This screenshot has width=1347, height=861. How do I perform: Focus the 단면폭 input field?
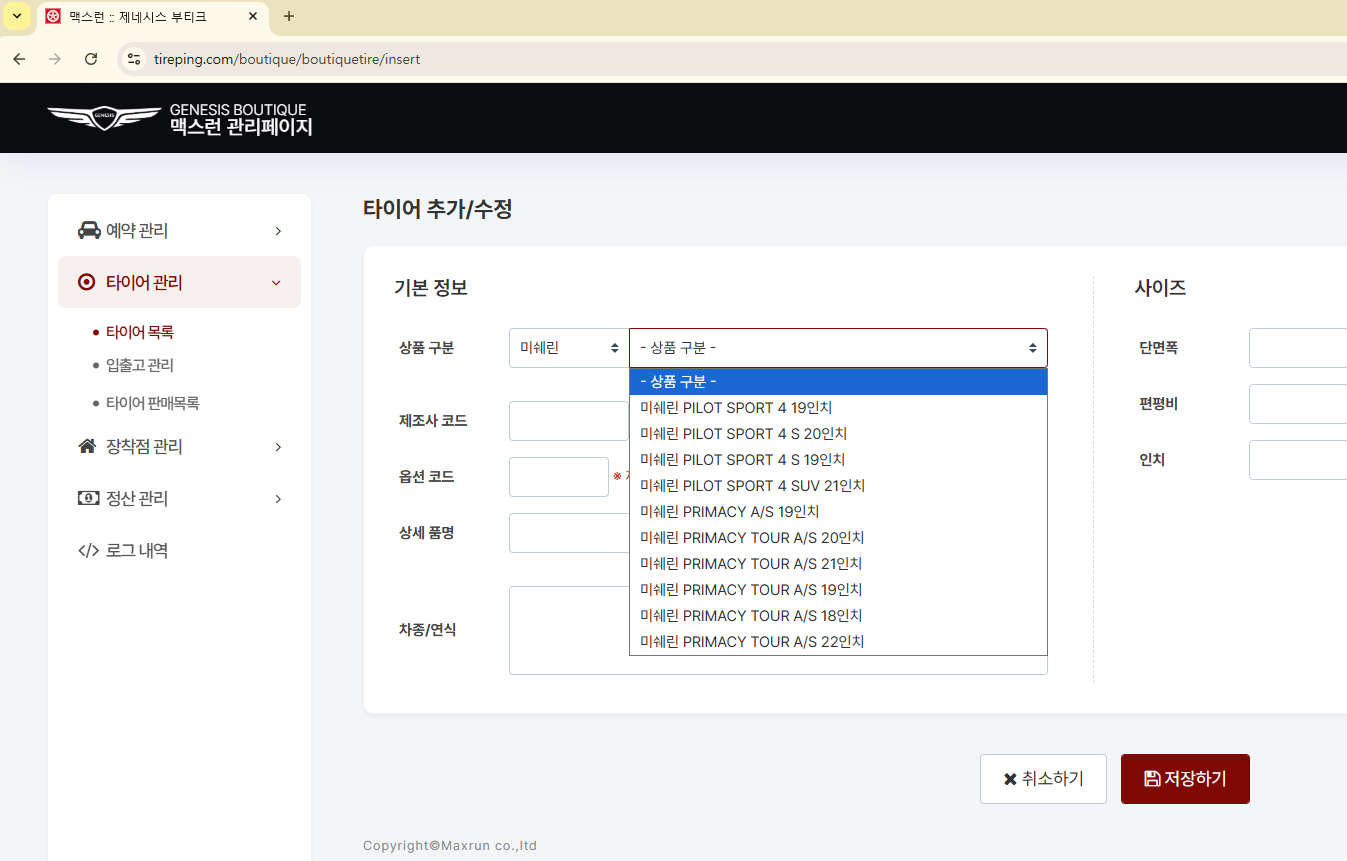point(1298,348)
